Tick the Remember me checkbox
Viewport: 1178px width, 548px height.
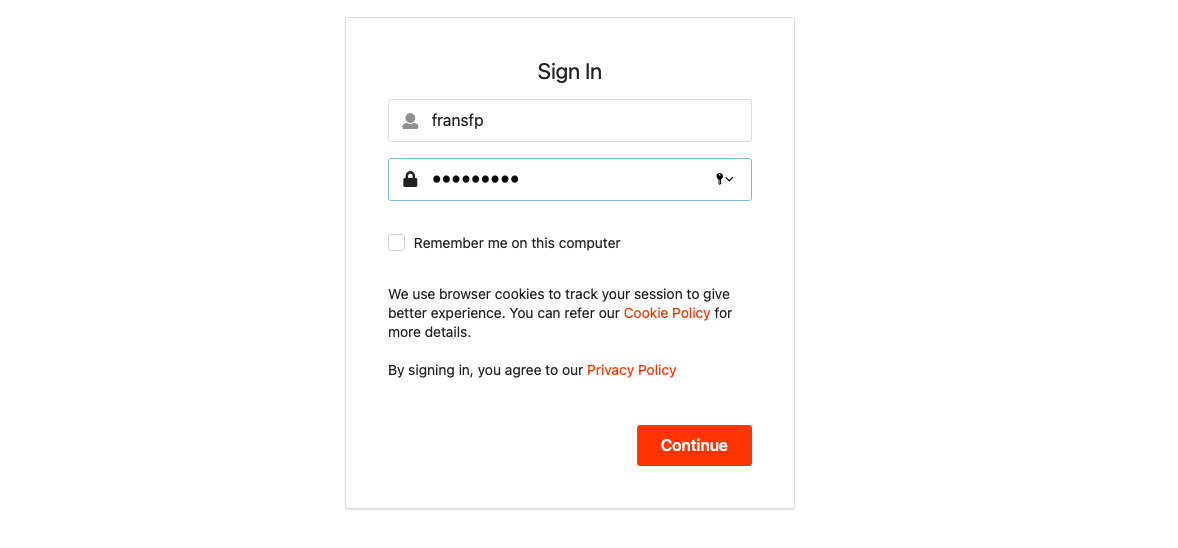pyautogui.click(x=397, y=243)
